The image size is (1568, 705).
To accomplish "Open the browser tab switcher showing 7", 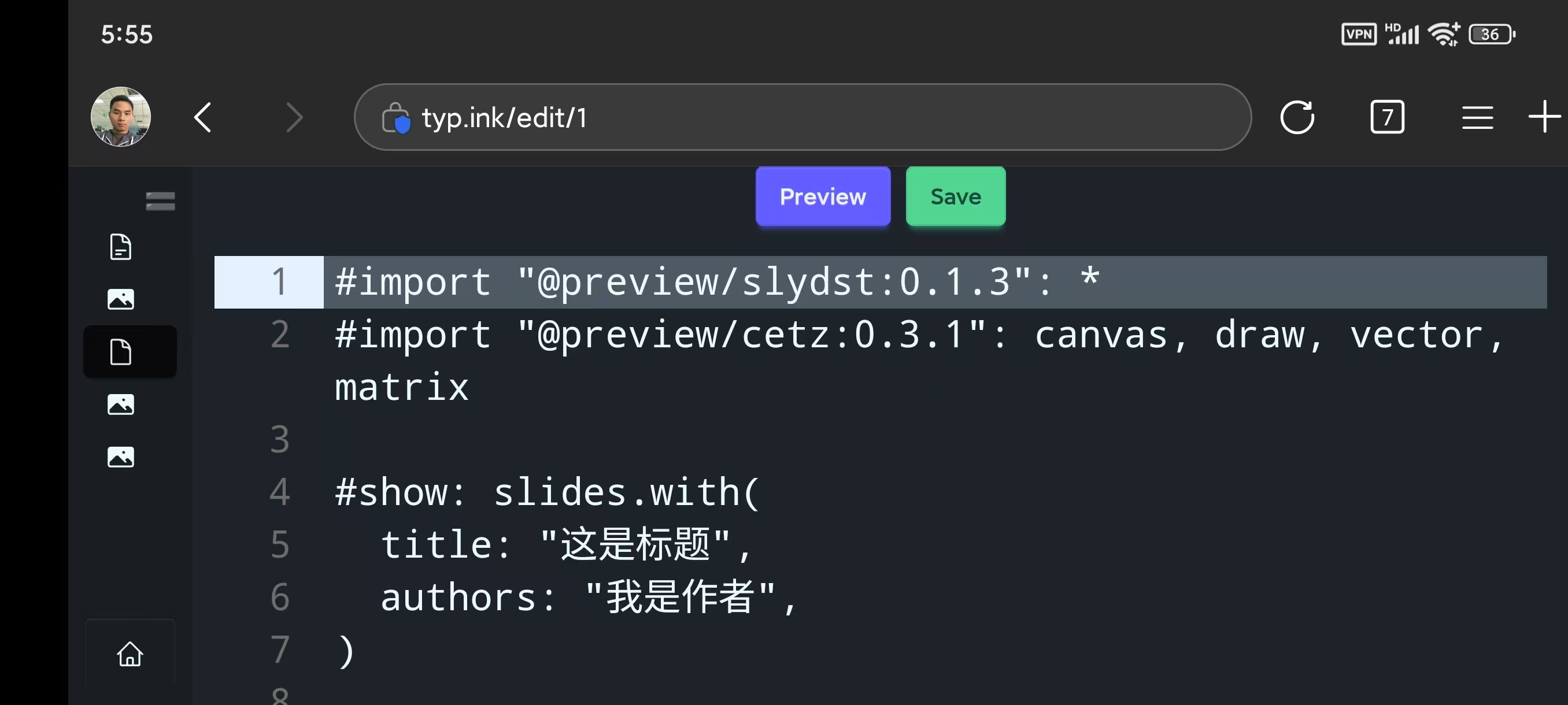I will coord(1387,117).
